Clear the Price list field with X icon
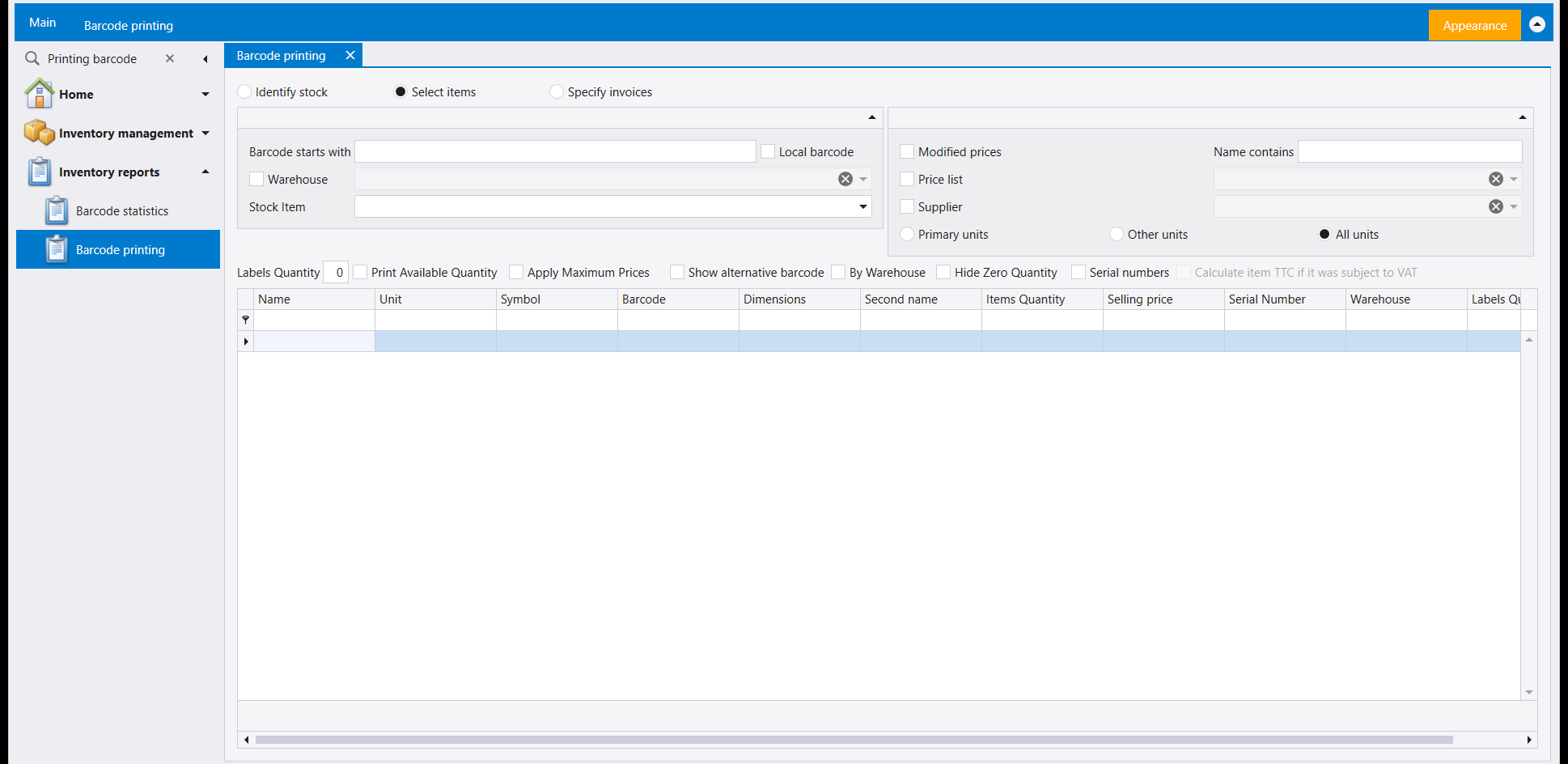The height and width of the screenshot is (764, 1568). point(1496,179)
